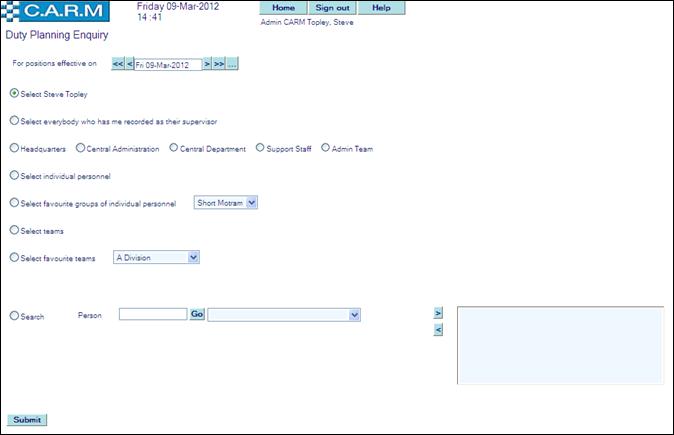Select the Headquarters radio option
Viewport: 674px width, 435px height.
click(14, 148)
